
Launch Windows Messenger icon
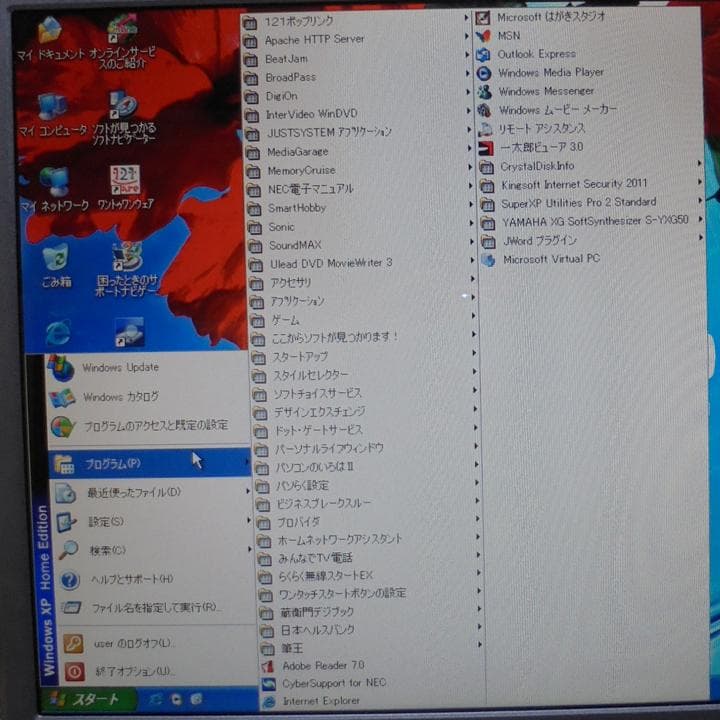pyautogui.click(x=484, y=92)
